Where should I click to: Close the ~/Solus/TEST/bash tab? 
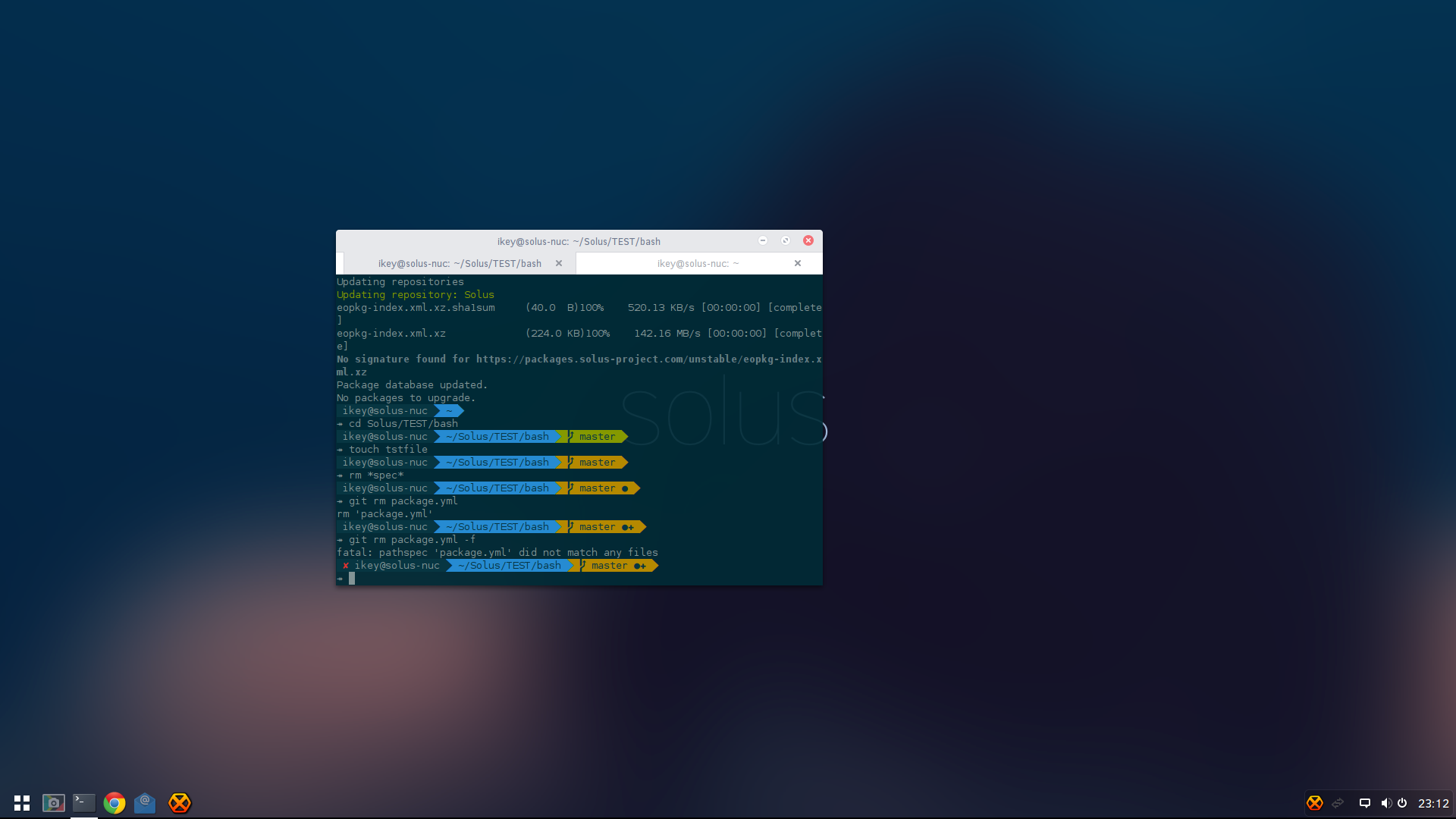(559, 264)
